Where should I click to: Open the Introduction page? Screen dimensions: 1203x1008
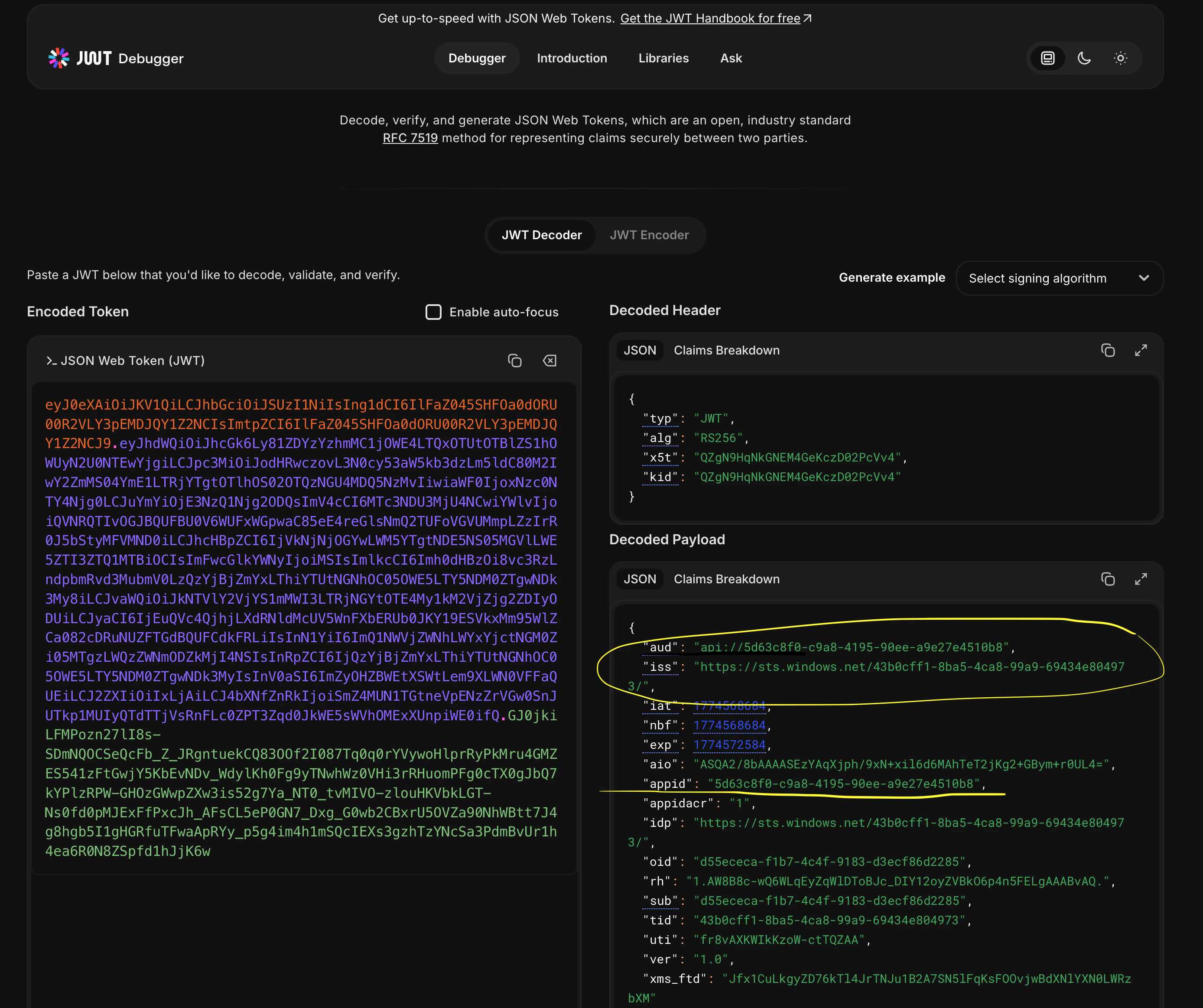pyautogui.click(x=572, y=58)
